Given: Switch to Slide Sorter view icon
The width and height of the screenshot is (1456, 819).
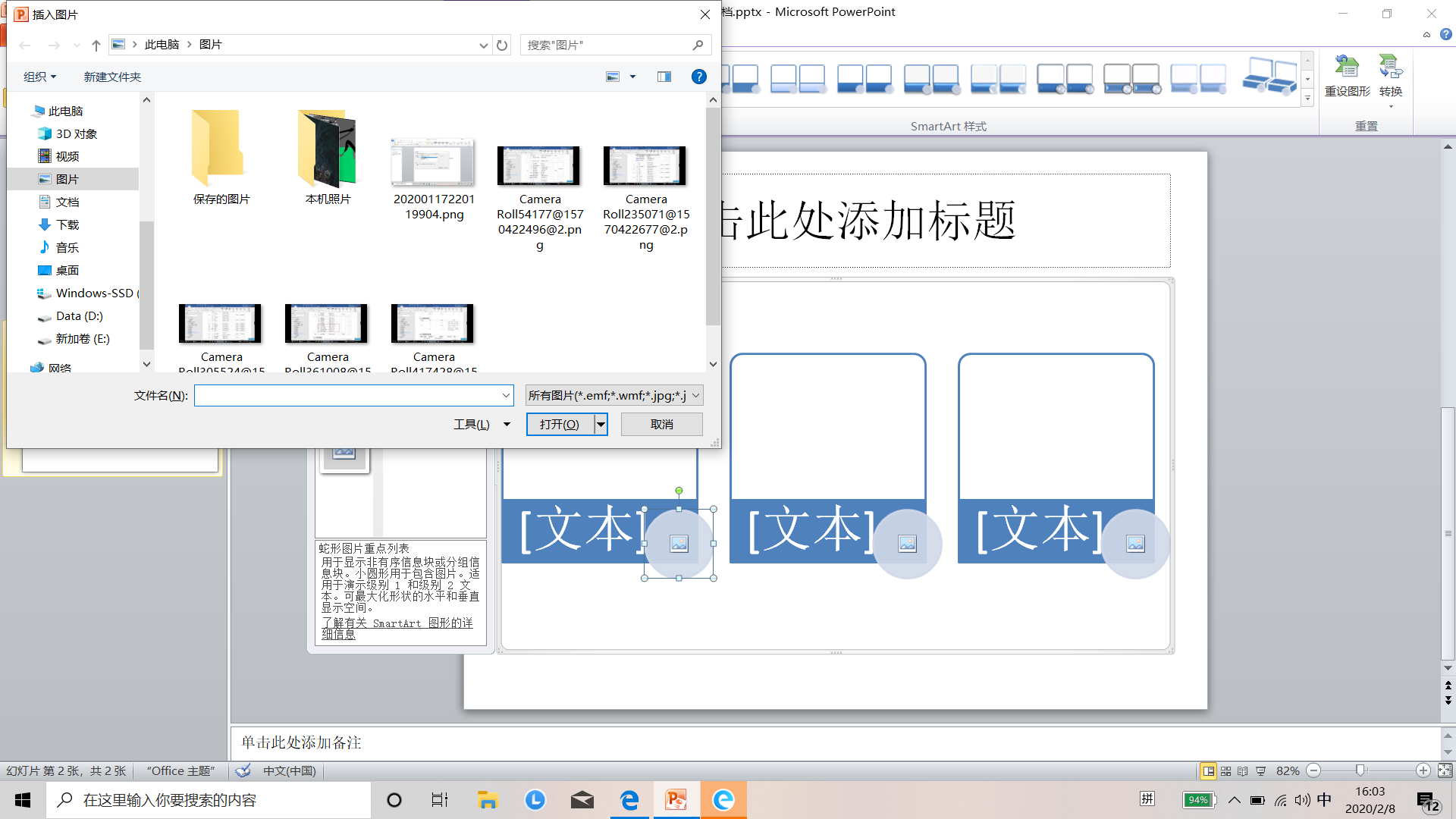Looking at the screenshot, I should (1225, 770).
